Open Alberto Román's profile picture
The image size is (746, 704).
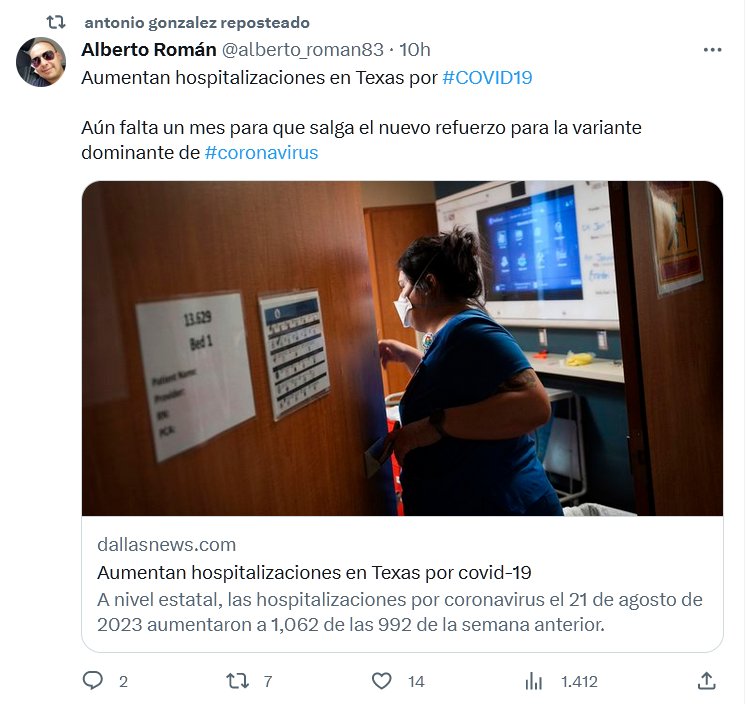pyautogui.click(x=41, y=62)
